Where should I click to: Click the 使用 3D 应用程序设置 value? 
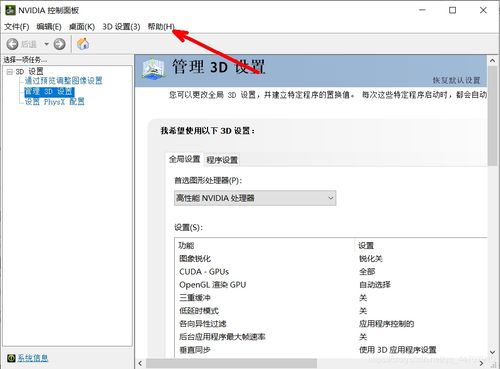tap(398, 350)
